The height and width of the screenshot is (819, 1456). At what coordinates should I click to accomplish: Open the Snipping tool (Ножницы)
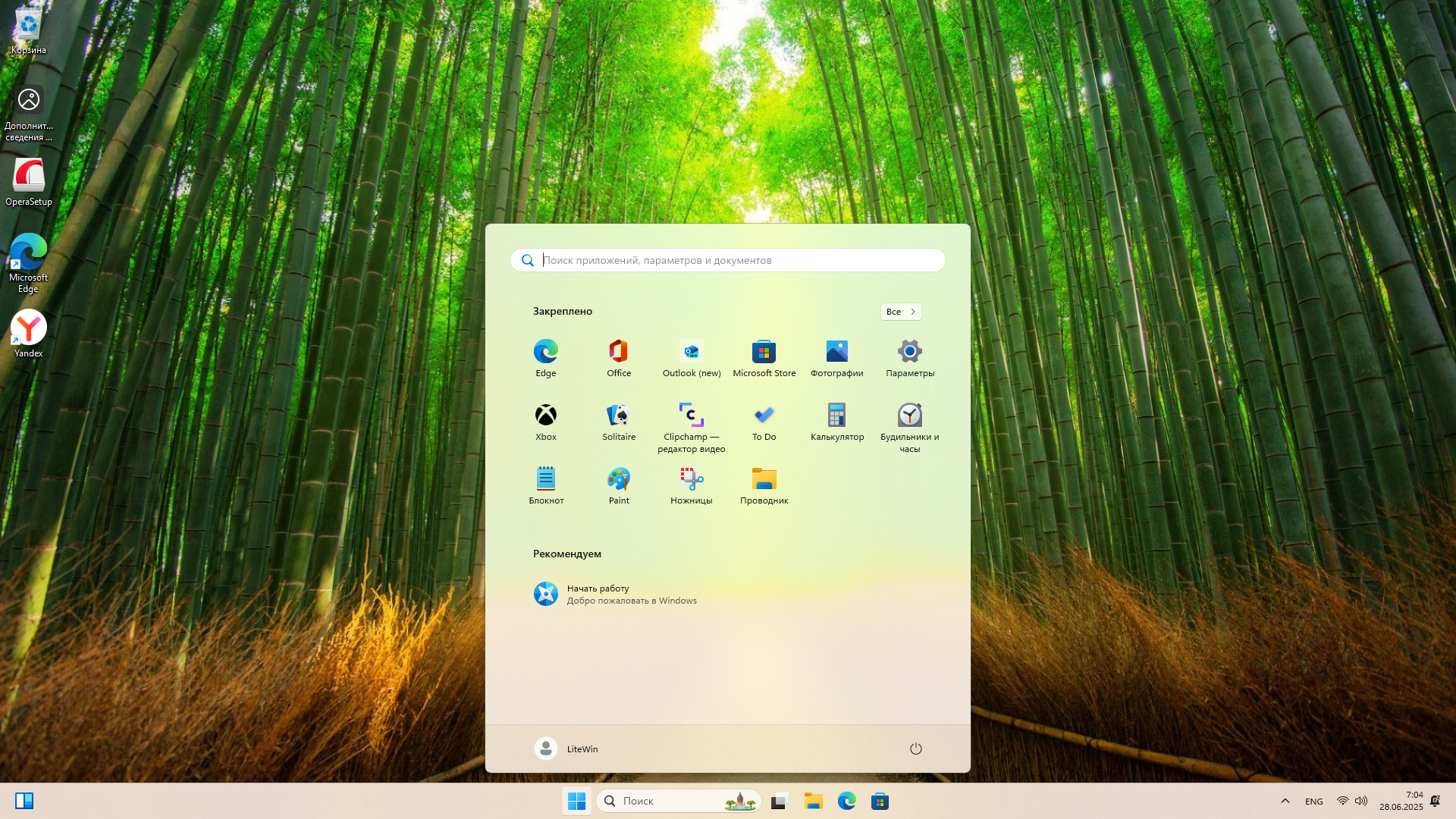pos(691,479)
